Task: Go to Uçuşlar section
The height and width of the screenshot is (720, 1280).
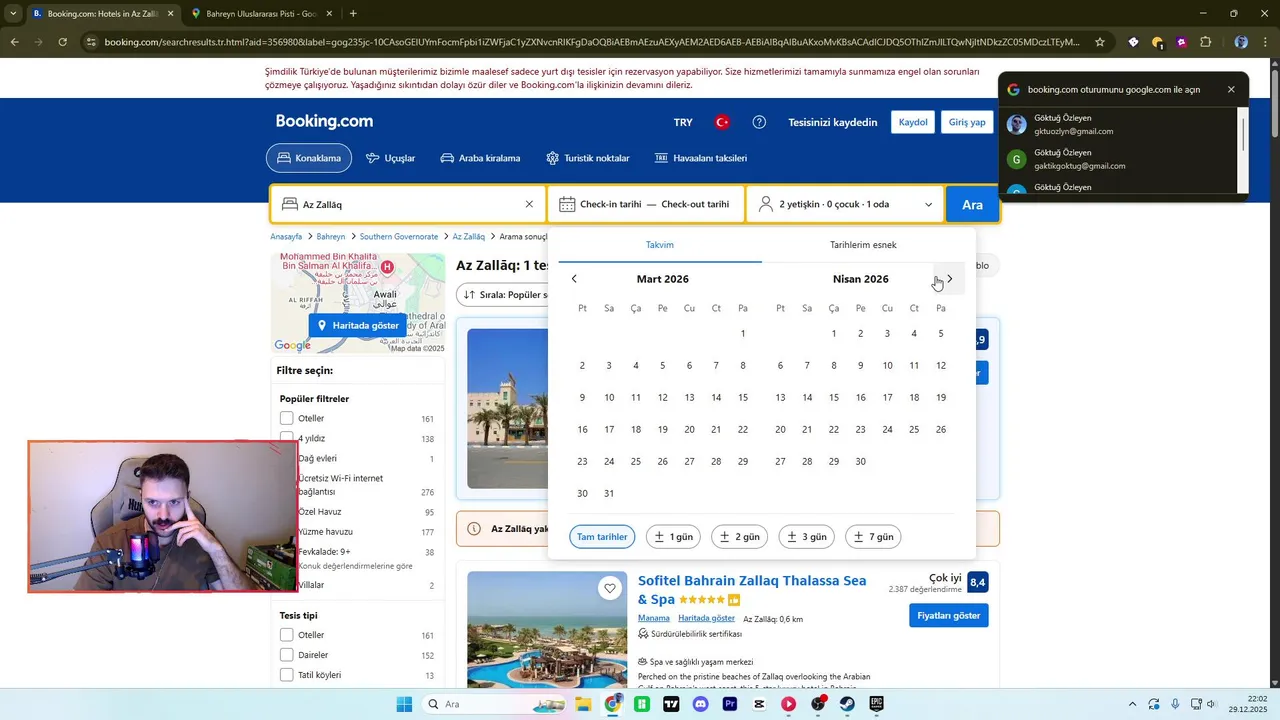Action: click(x=390, y=158)
